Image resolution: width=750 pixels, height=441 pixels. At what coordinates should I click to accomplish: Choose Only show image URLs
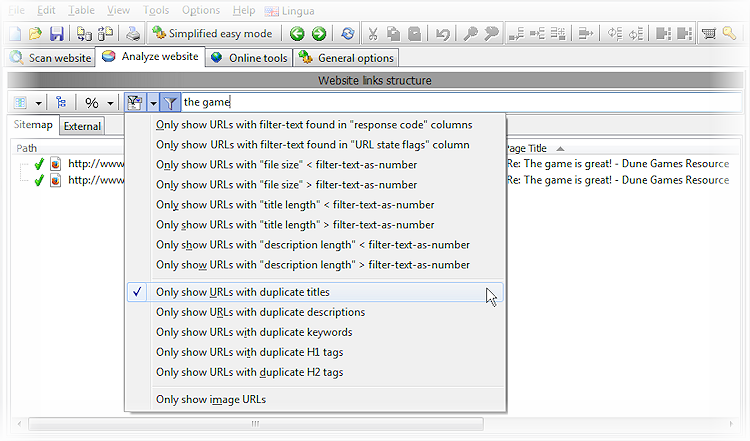coord(314,400)
